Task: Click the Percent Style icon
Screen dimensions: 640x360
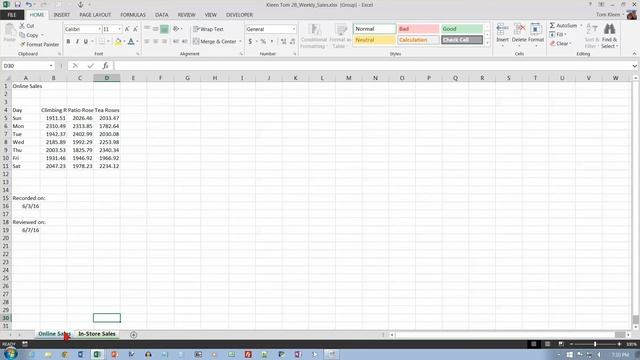Action: [x=263, y=41]
